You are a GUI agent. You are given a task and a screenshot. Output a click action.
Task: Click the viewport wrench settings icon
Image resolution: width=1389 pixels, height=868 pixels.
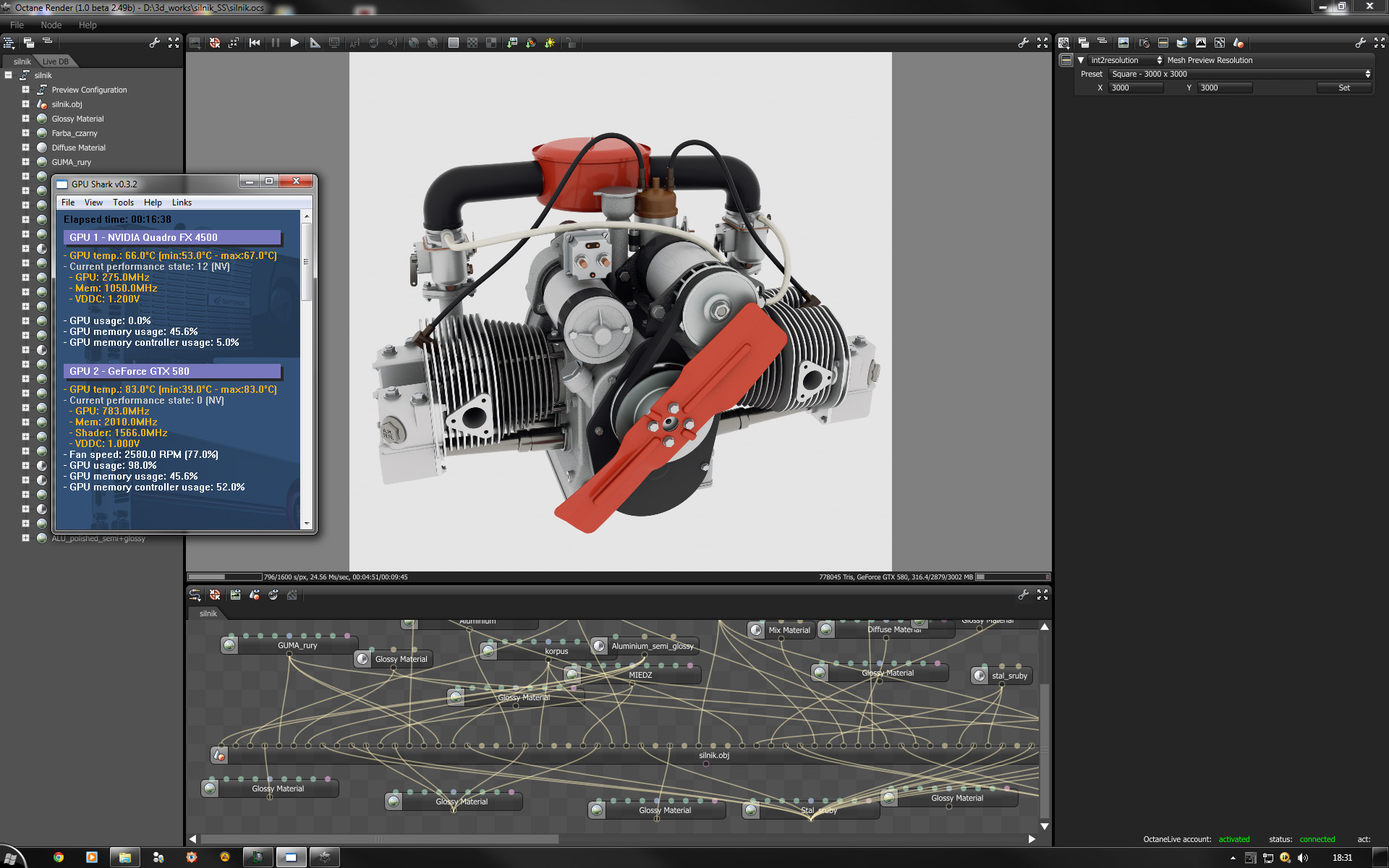1023,43
